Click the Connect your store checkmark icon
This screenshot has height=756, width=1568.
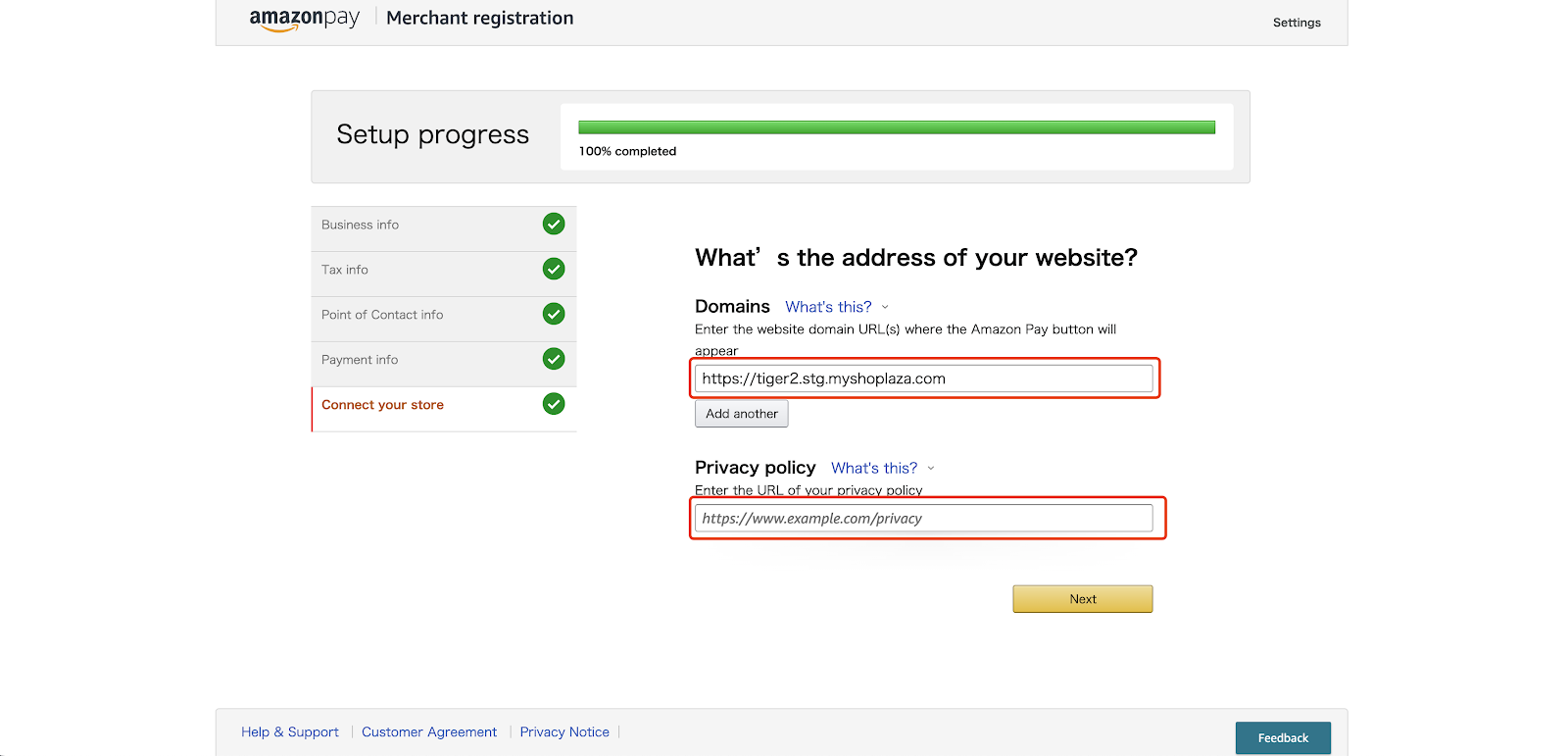click(554, 404)
